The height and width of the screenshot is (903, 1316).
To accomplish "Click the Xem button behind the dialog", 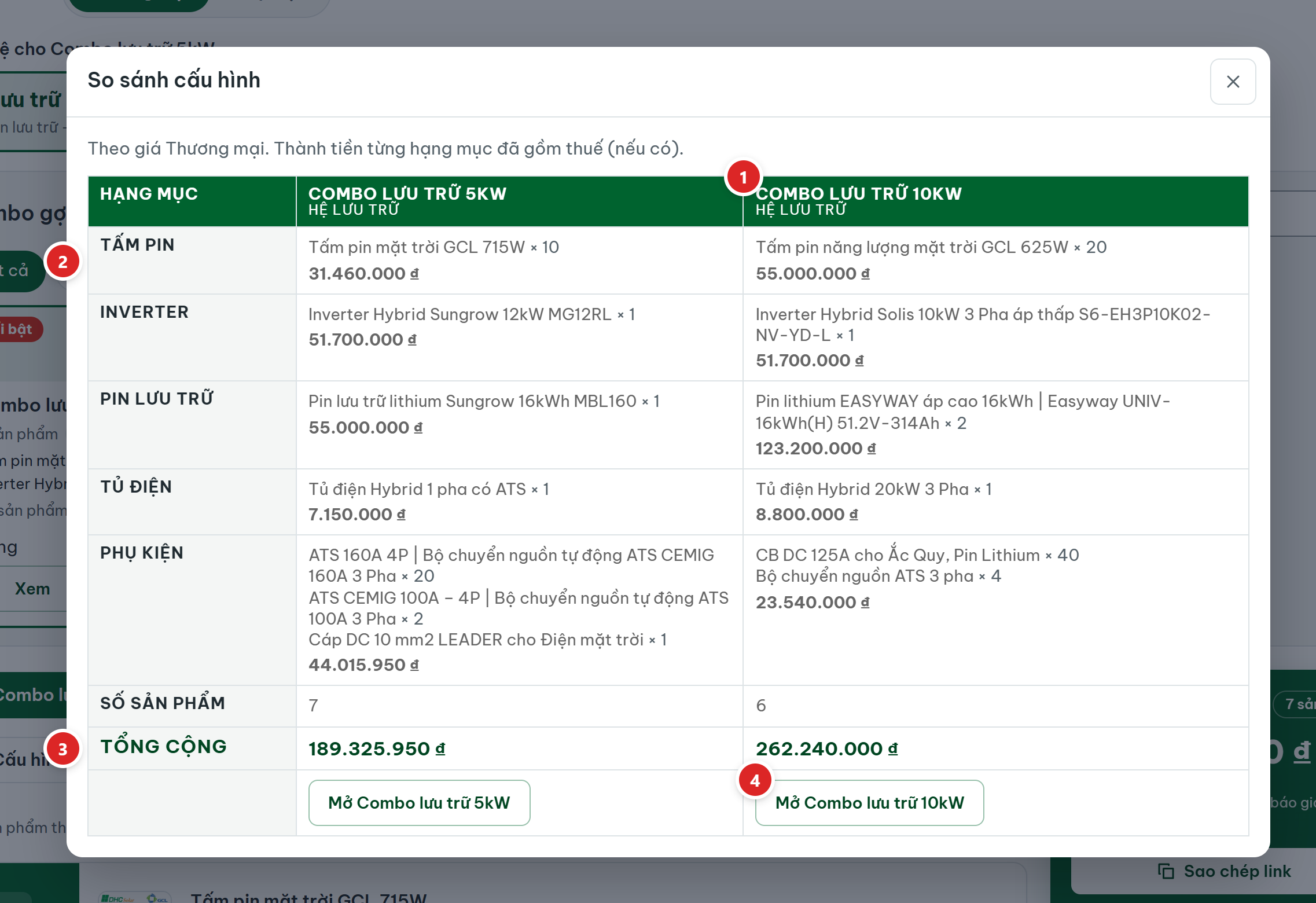I will tap(32, 589).
